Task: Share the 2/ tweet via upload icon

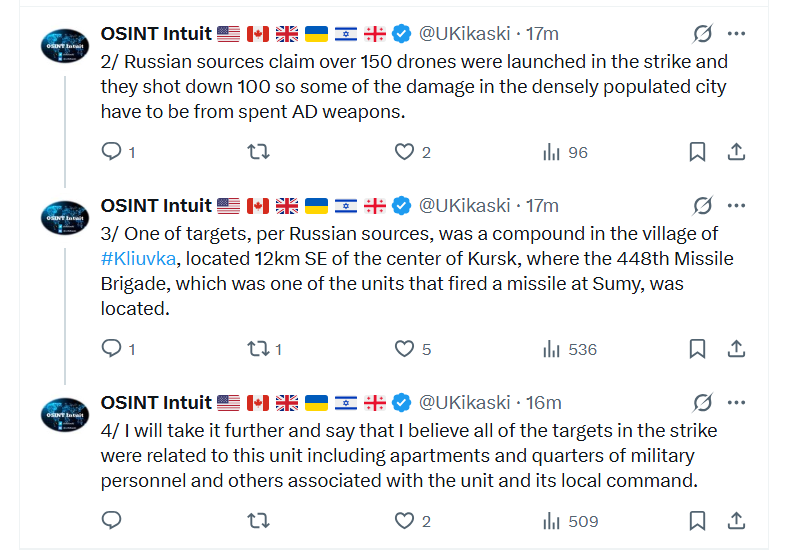Action: 736,151
